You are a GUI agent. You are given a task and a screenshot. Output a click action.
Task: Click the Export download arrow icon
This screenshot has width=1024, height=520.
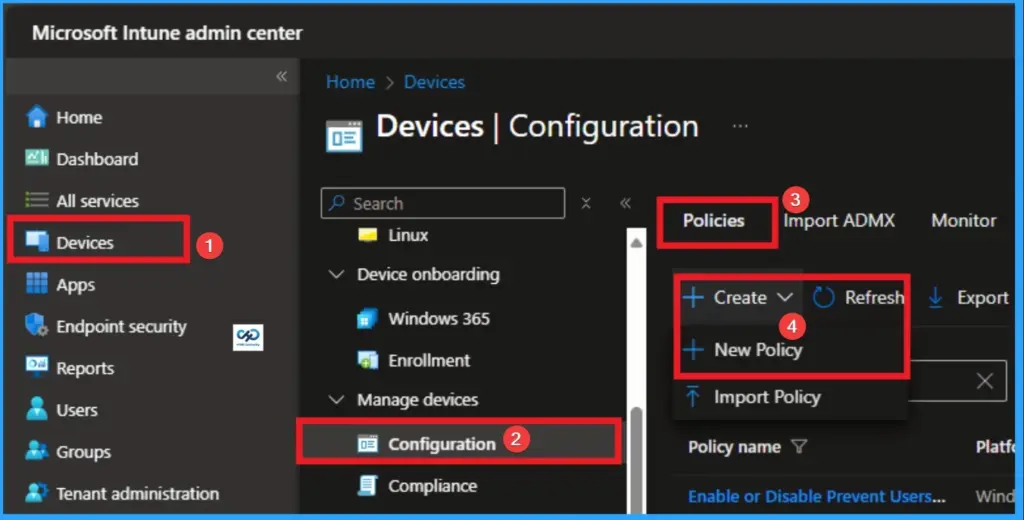pyautogui.click(x=936, y=297)
